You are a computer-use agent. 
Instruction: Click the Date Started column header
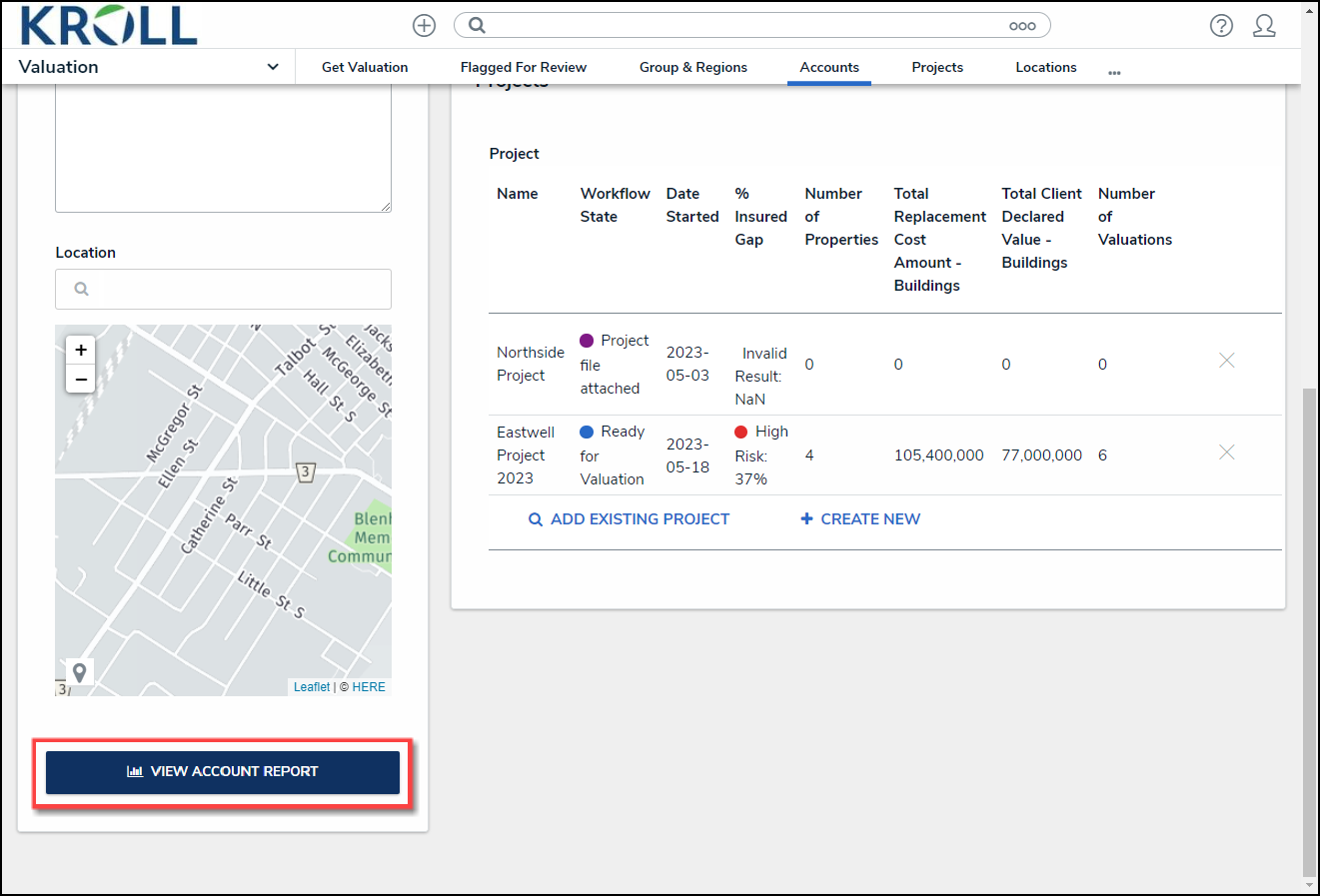[x=692, y=205]
